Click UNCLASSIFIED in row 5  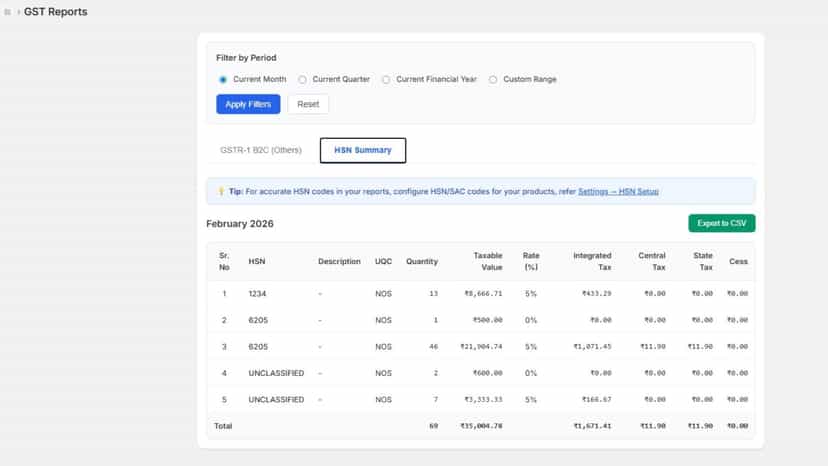[x=276, y=399]
